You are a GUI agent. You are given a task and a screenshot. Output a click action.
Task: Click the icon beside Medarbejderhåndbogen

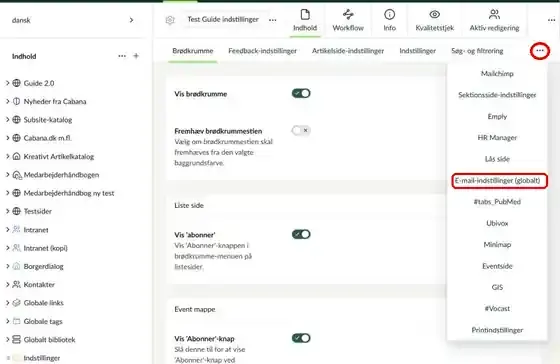17,175
